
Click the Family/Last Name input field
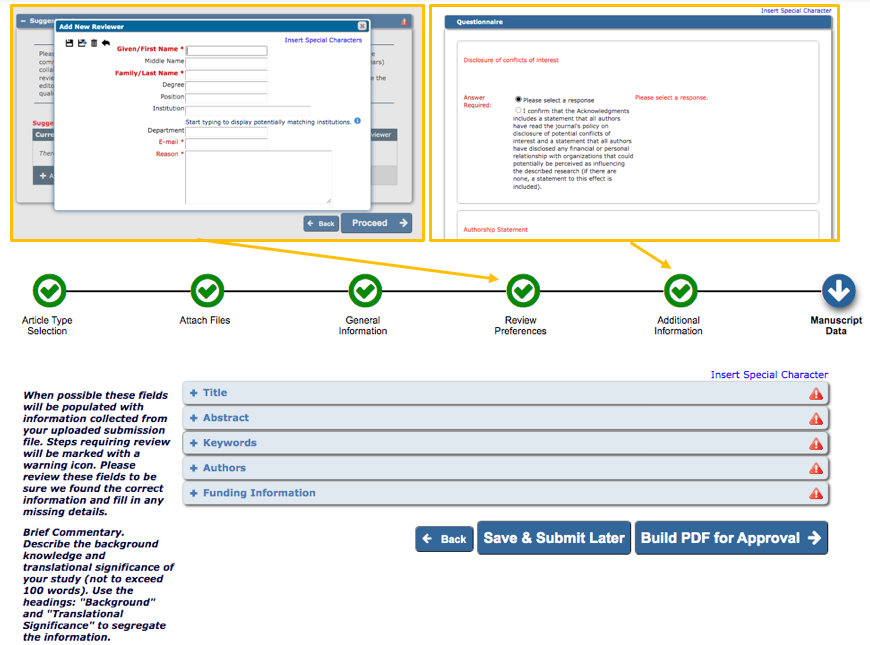226,74
